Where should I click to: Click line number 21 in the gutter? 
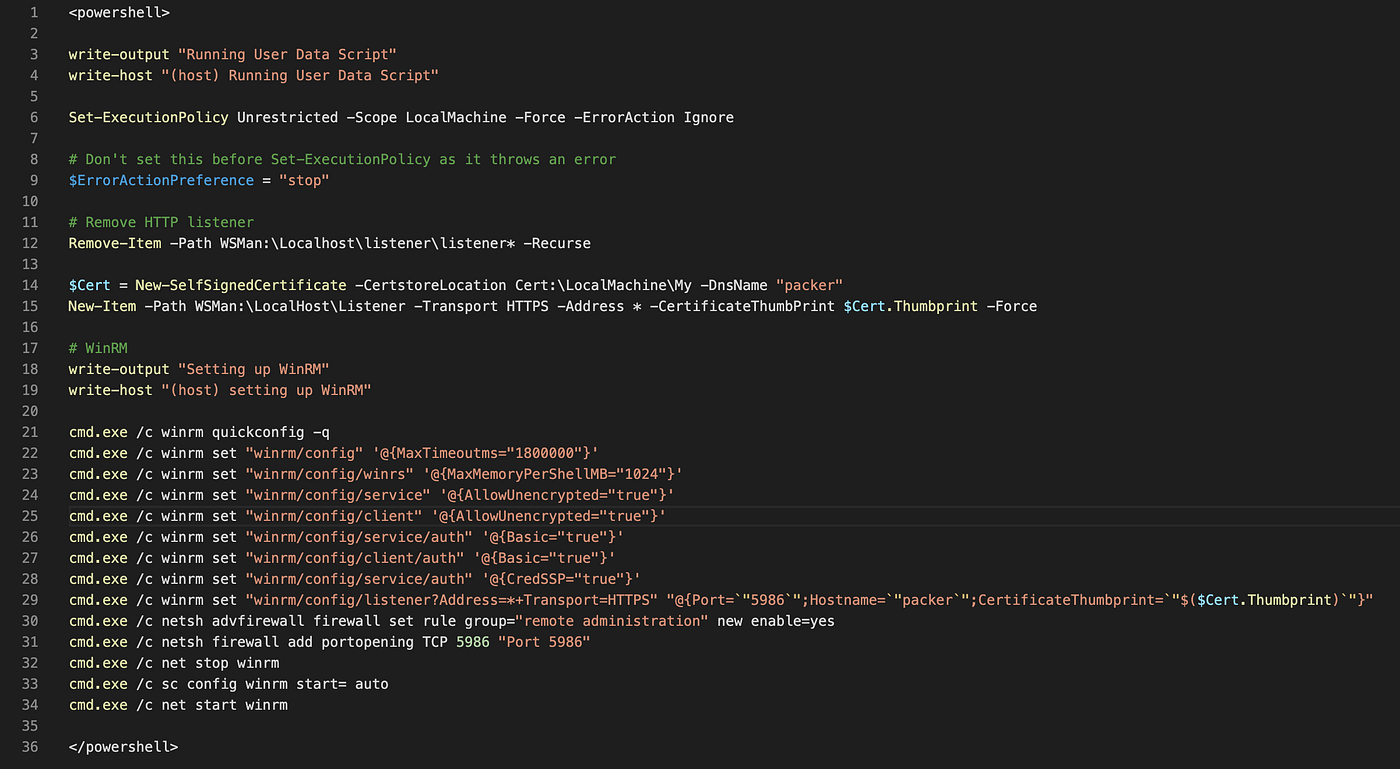[30, 431]
